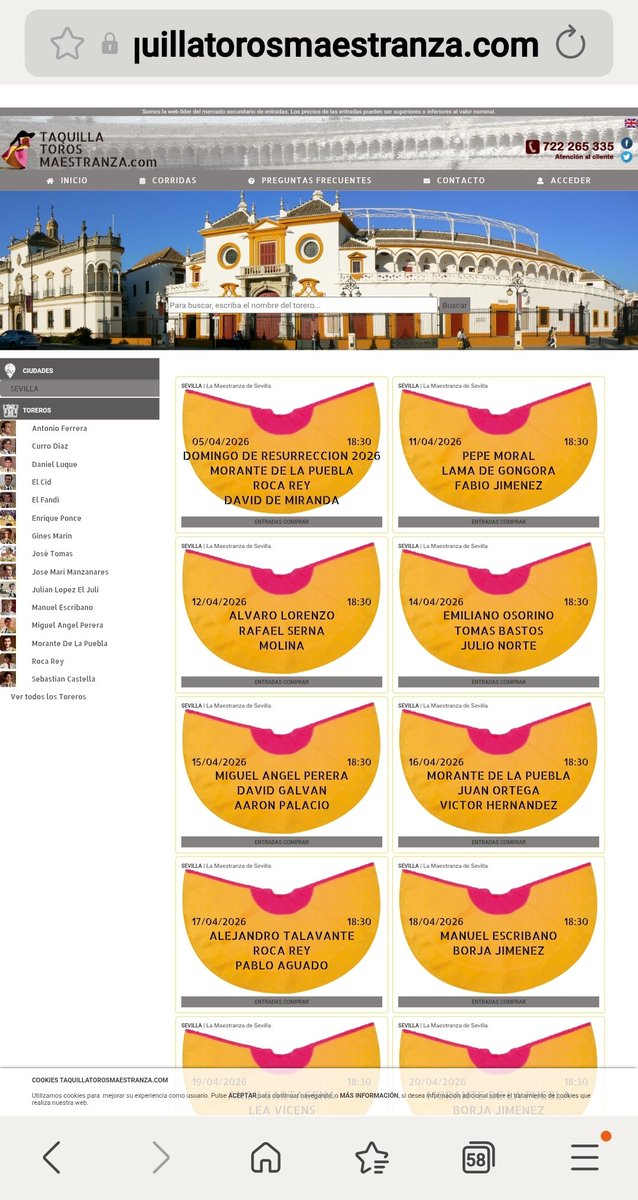Select torero José Tomas
638x1200 pixels.
52,554
